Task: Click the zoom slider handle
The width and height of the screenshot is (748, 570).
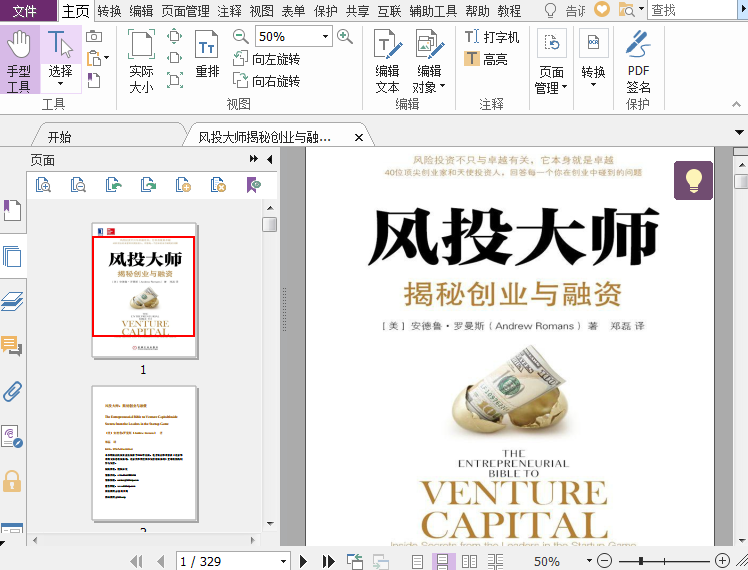Action: (641, 561)
